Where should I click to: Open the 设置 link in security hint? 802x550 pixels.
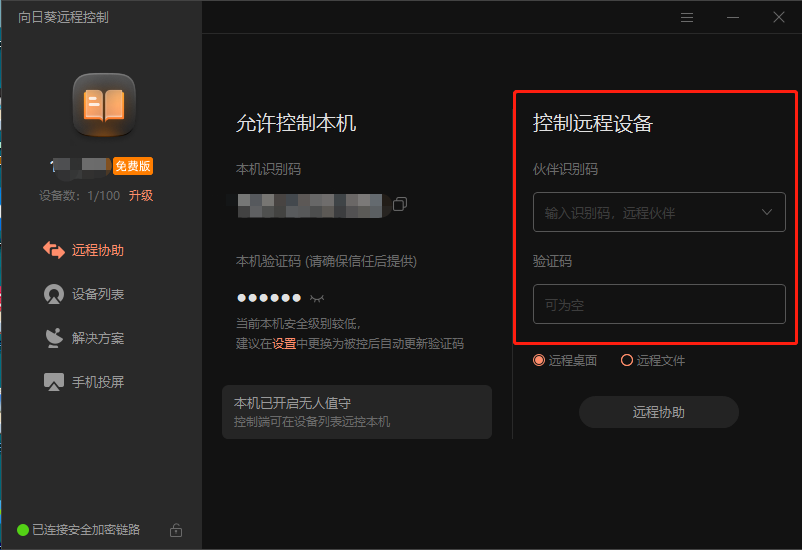tap(284, 343)
